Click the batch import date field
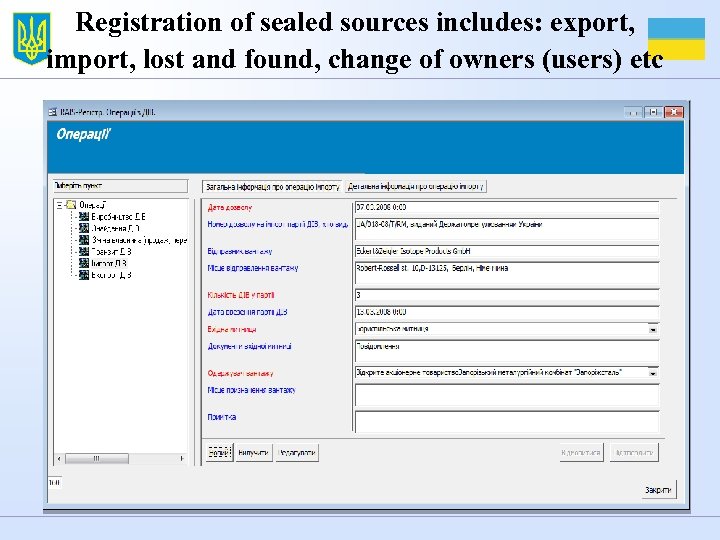Viewport: 720px width, 540px height. click(507, 312)
